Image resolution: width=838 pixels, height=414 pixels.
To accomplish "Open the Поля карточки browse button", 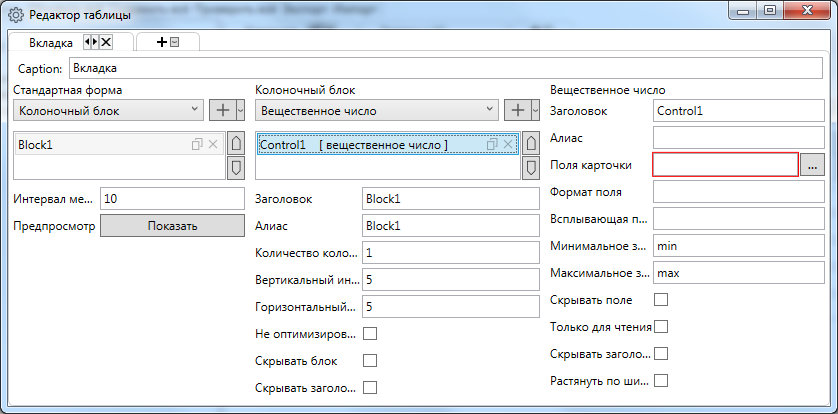I will [x=812, y=164].
